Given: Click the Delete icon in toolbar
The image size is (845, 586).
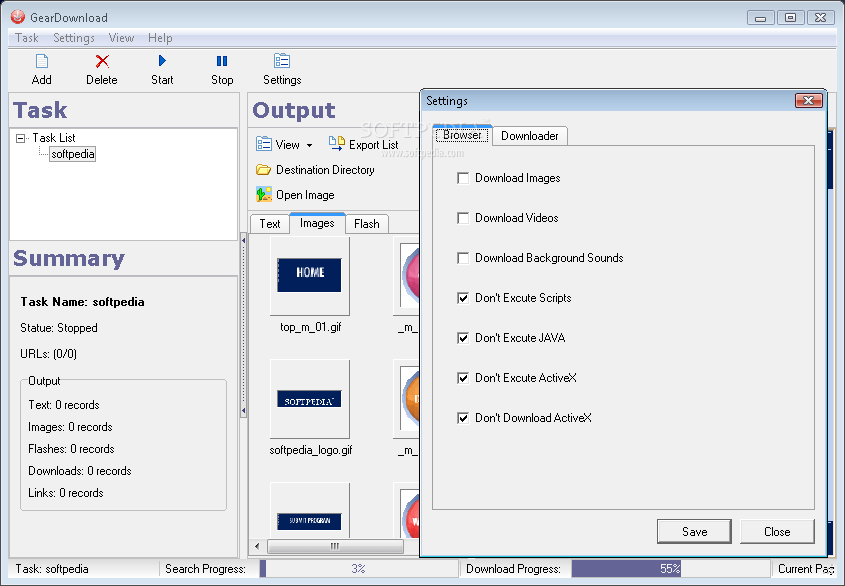Looking at the screenshot, I should tap(101, 68).
